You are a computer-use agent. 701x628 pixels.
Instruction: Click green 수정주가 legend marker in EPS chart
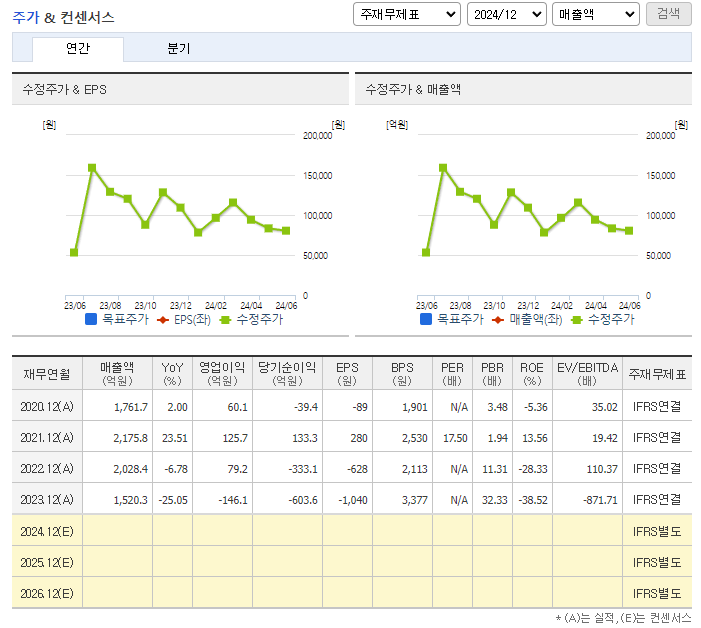[x=225, y=320]
